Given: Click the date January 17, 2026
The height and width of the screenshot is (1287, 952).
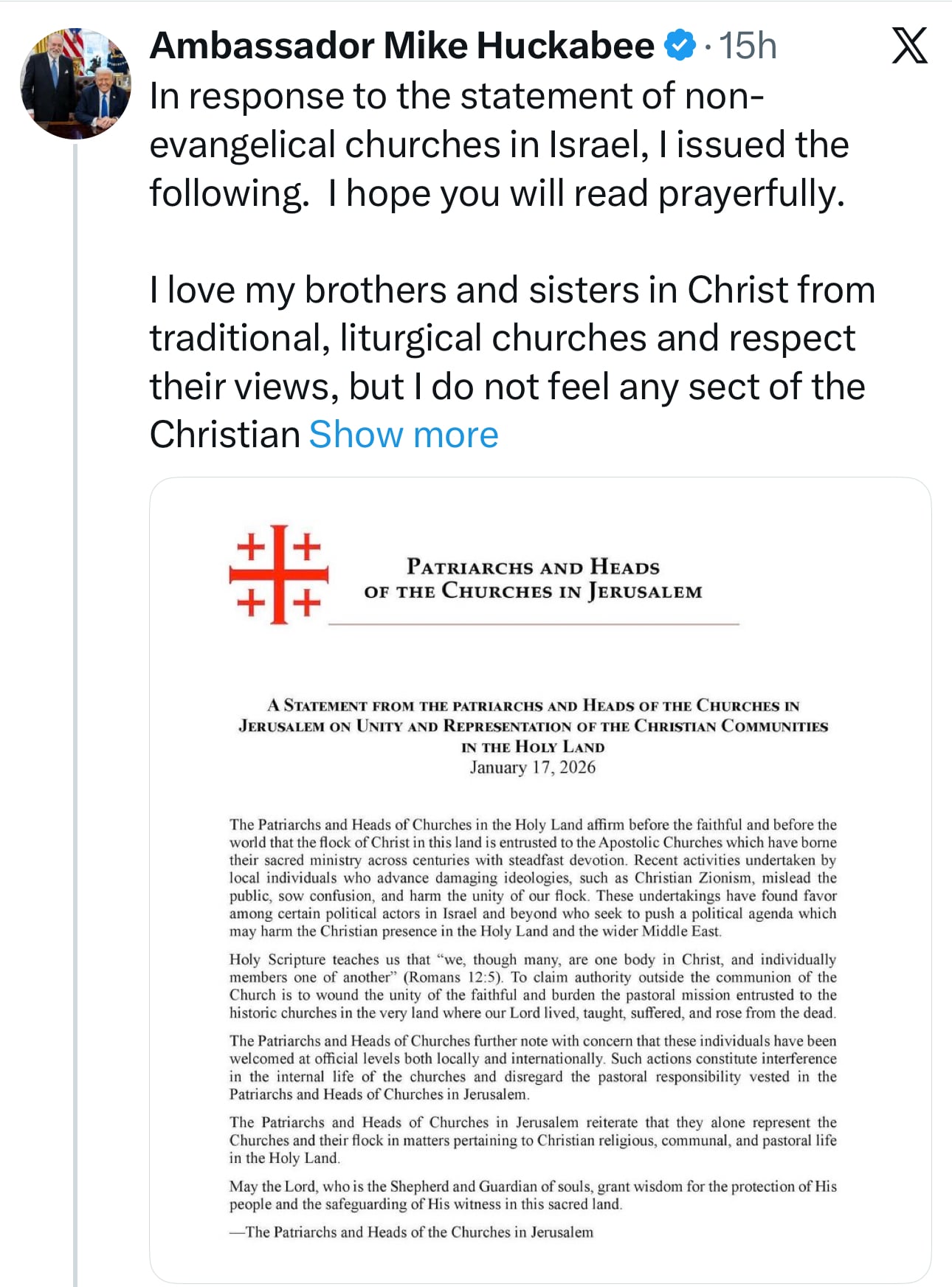Looking at the screenshot, I should 533,767.
